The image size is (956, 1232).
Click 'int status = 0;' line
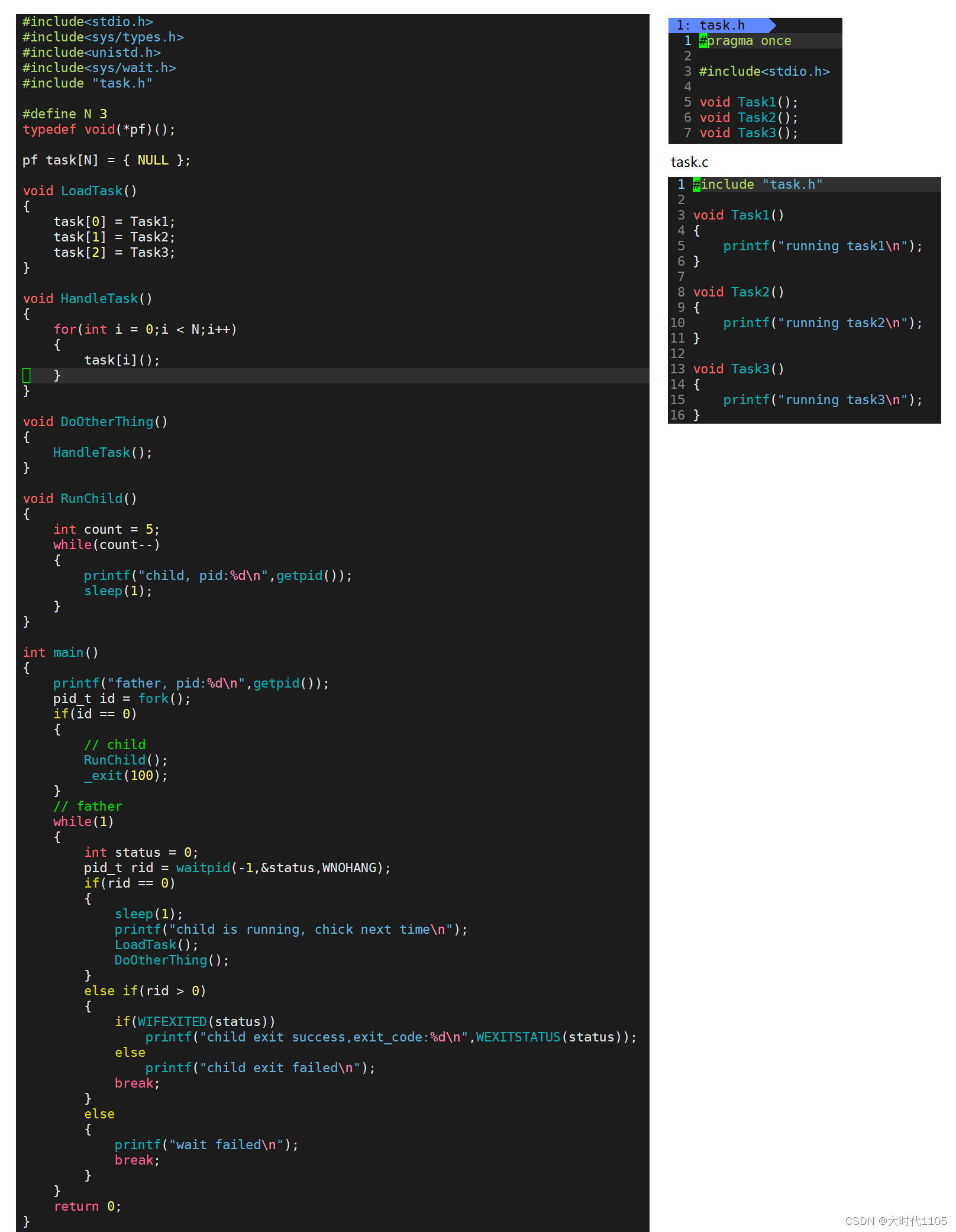(x=141, y=853)
